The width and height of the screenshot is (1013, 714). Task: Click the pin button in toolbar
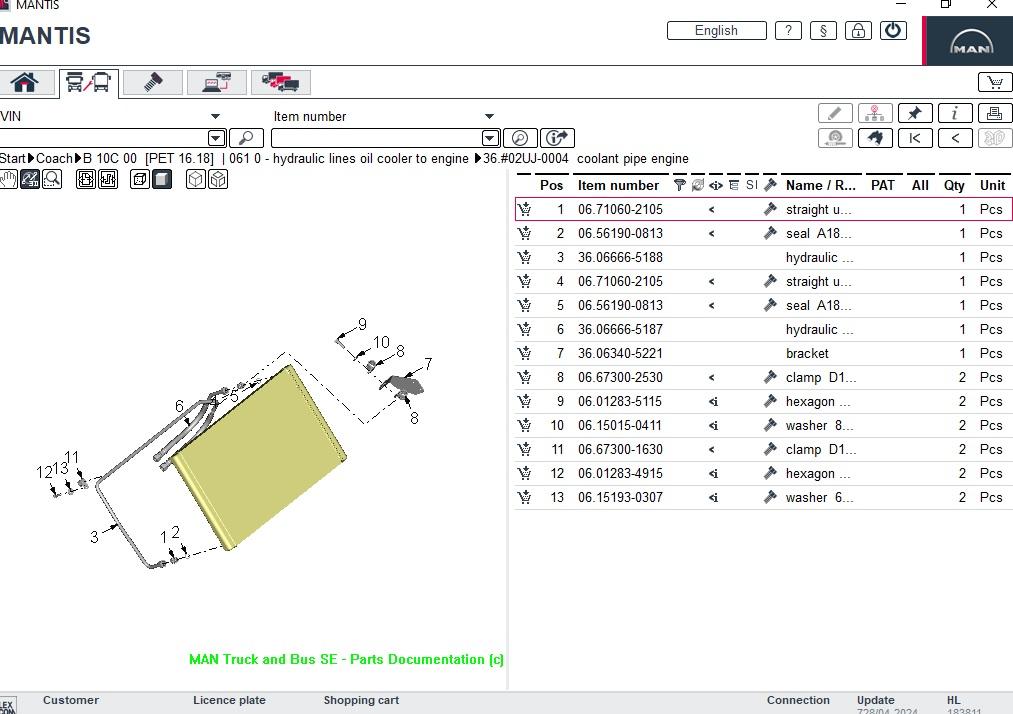pos(915,113)
